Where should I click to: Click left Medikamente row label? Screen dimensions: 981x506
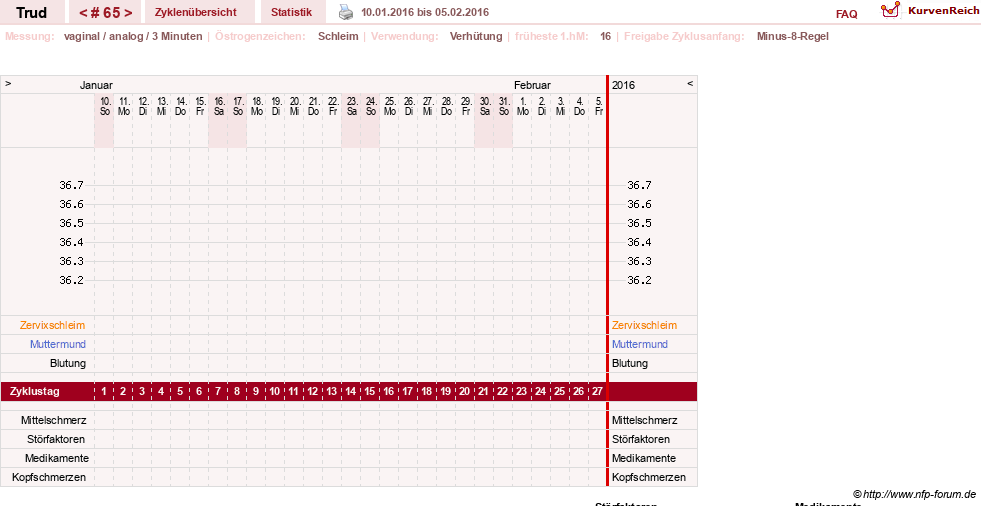[57, 458]
